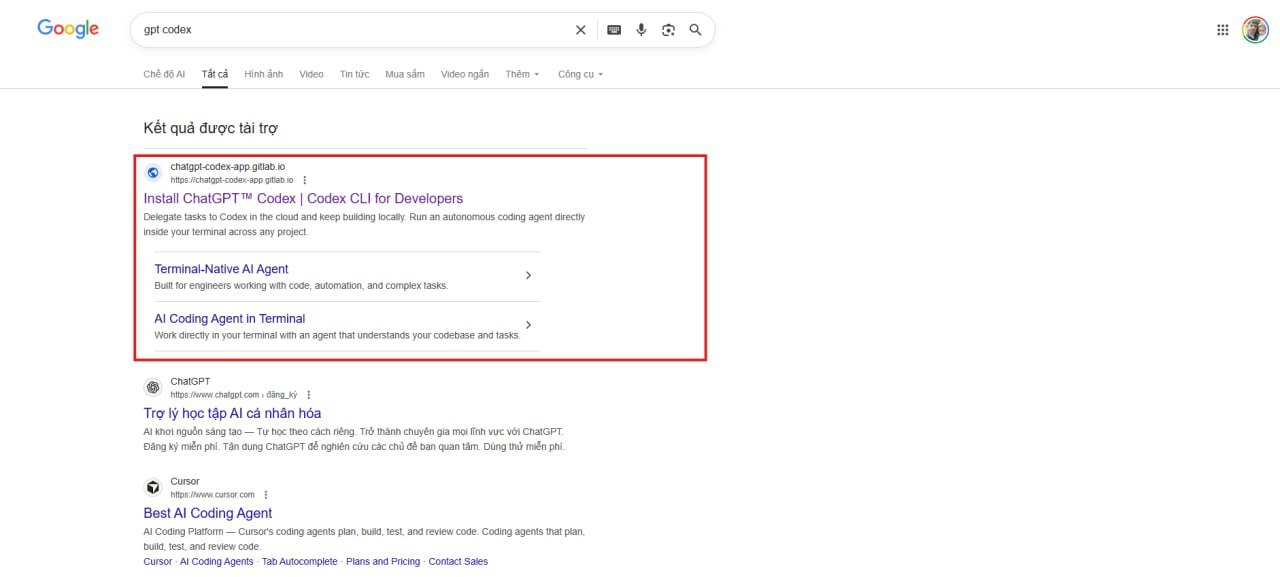Open the Thêm dropdown
The width and height of the screenshot is (1280, 577).
(x=522, y=74)
